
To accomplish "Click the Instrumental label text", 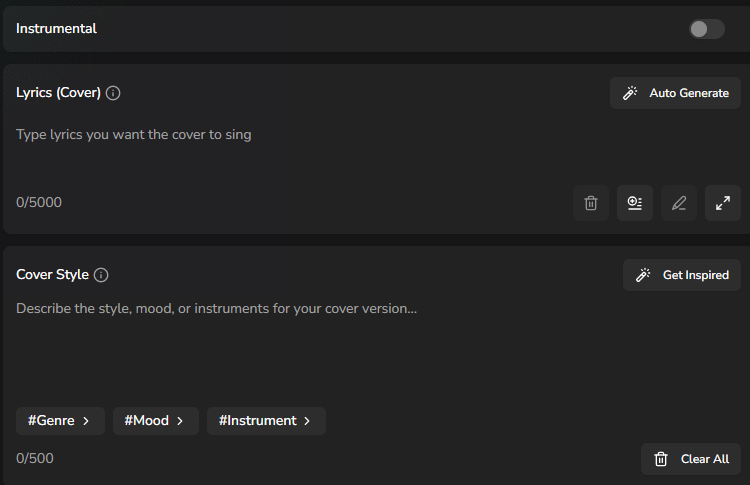I will click(56, 29).
